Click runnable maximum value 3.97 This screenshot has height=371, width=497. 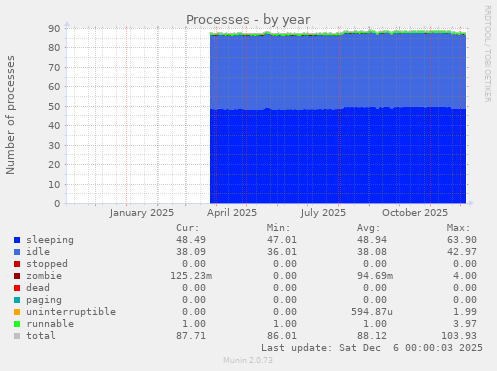[465, 324]
